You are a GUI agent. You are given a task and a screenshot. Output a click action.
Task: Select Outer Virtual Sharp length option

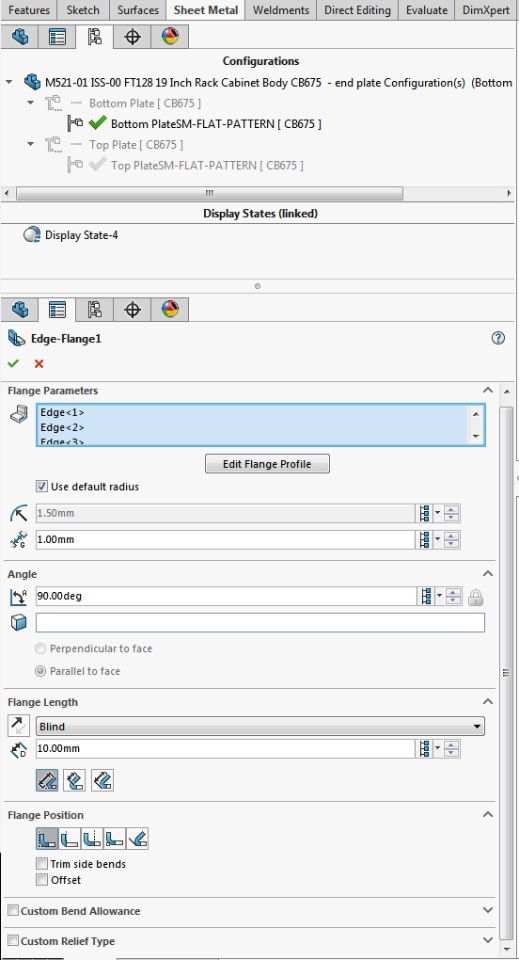click(47, 780)
